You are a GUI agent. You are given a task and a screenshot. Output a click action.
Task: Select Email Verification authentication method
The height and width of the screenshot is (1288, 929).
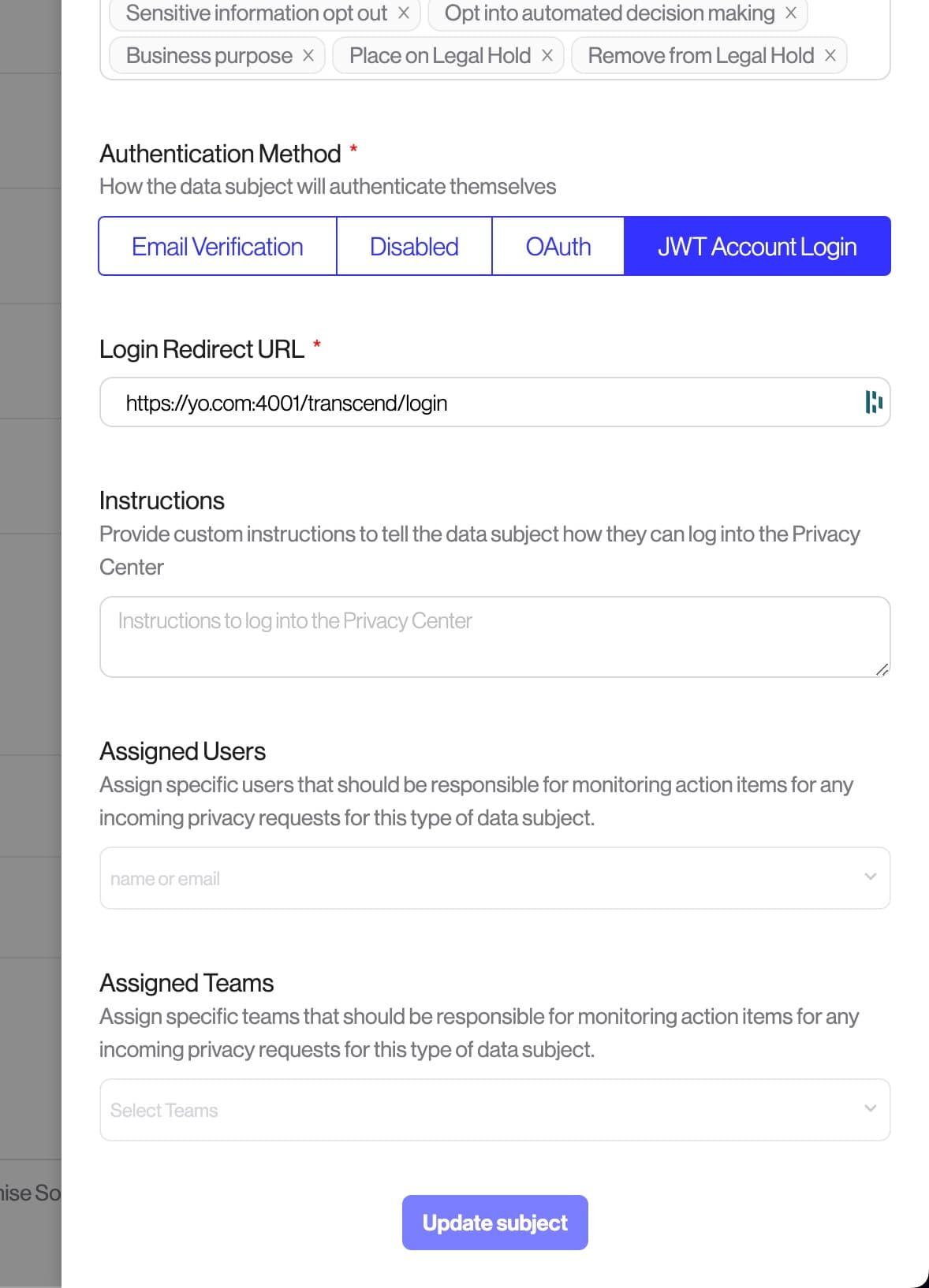tap(218, 247)
